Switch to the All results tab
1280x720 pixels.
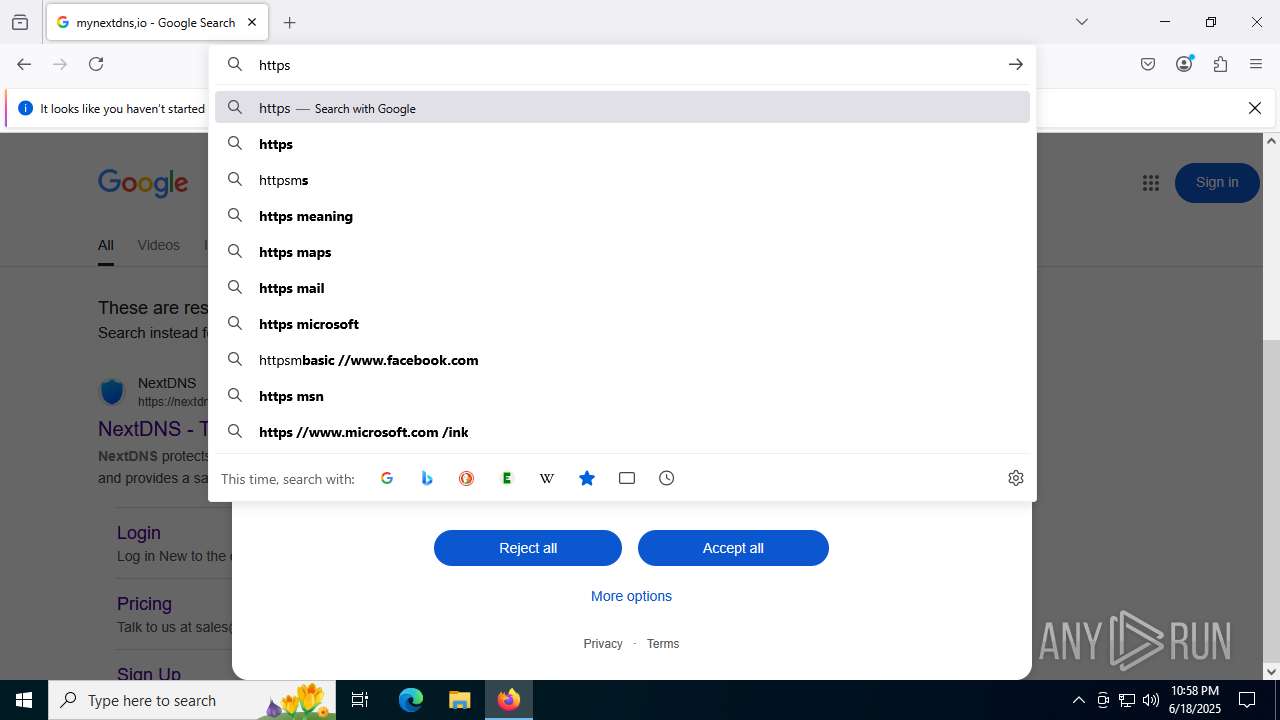[106, 246]
